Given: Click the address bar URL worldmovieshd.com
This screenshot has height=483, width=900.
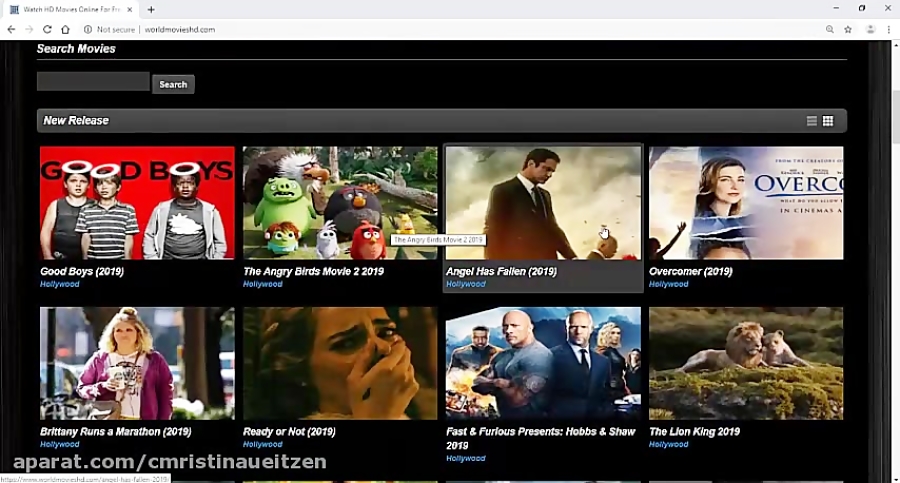Looking at the screenshot, I should [x=180, y=30].
